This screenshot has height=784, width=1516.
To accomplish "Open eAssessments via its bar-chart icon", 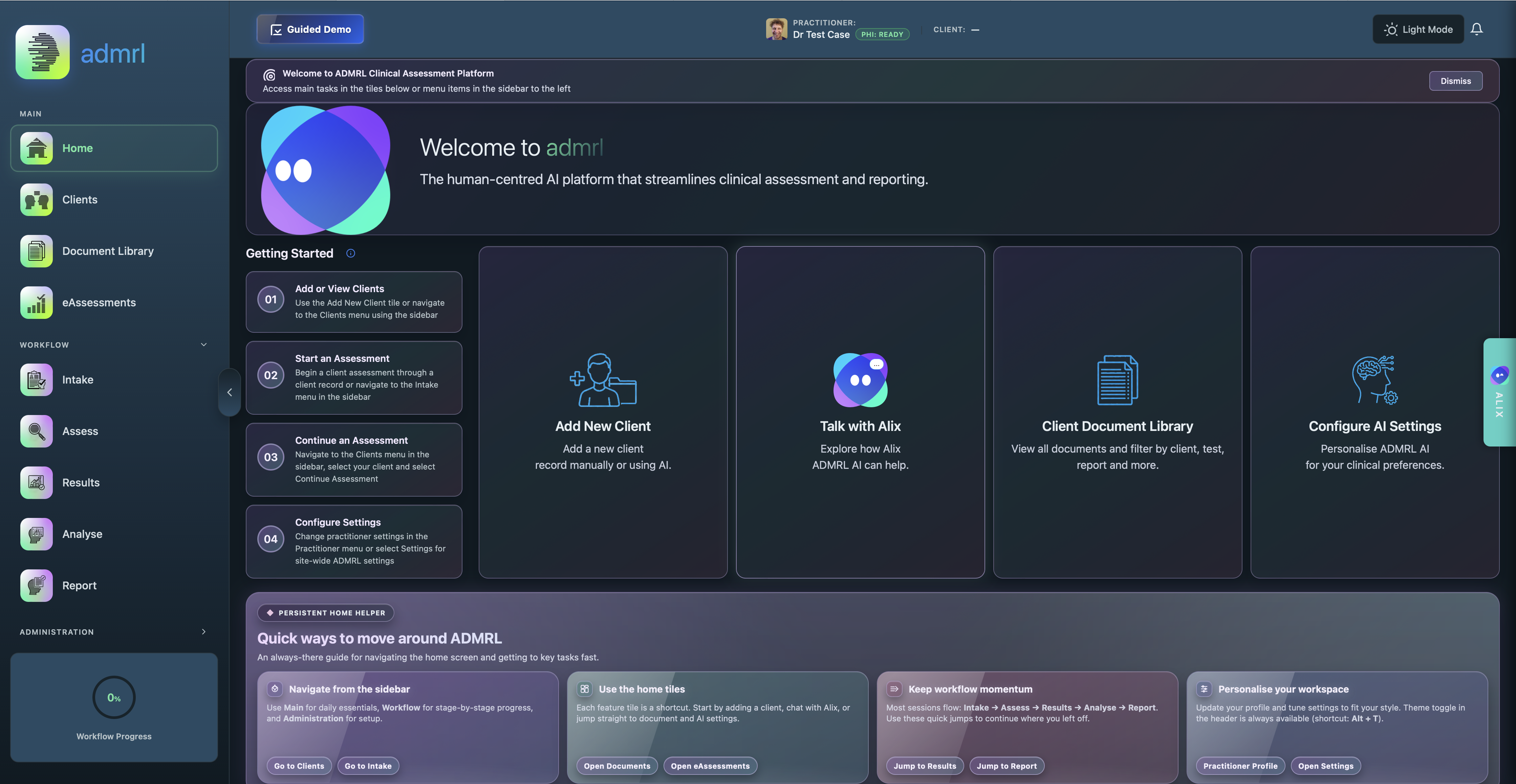I will pyautogui.click(x=36, y=303).
